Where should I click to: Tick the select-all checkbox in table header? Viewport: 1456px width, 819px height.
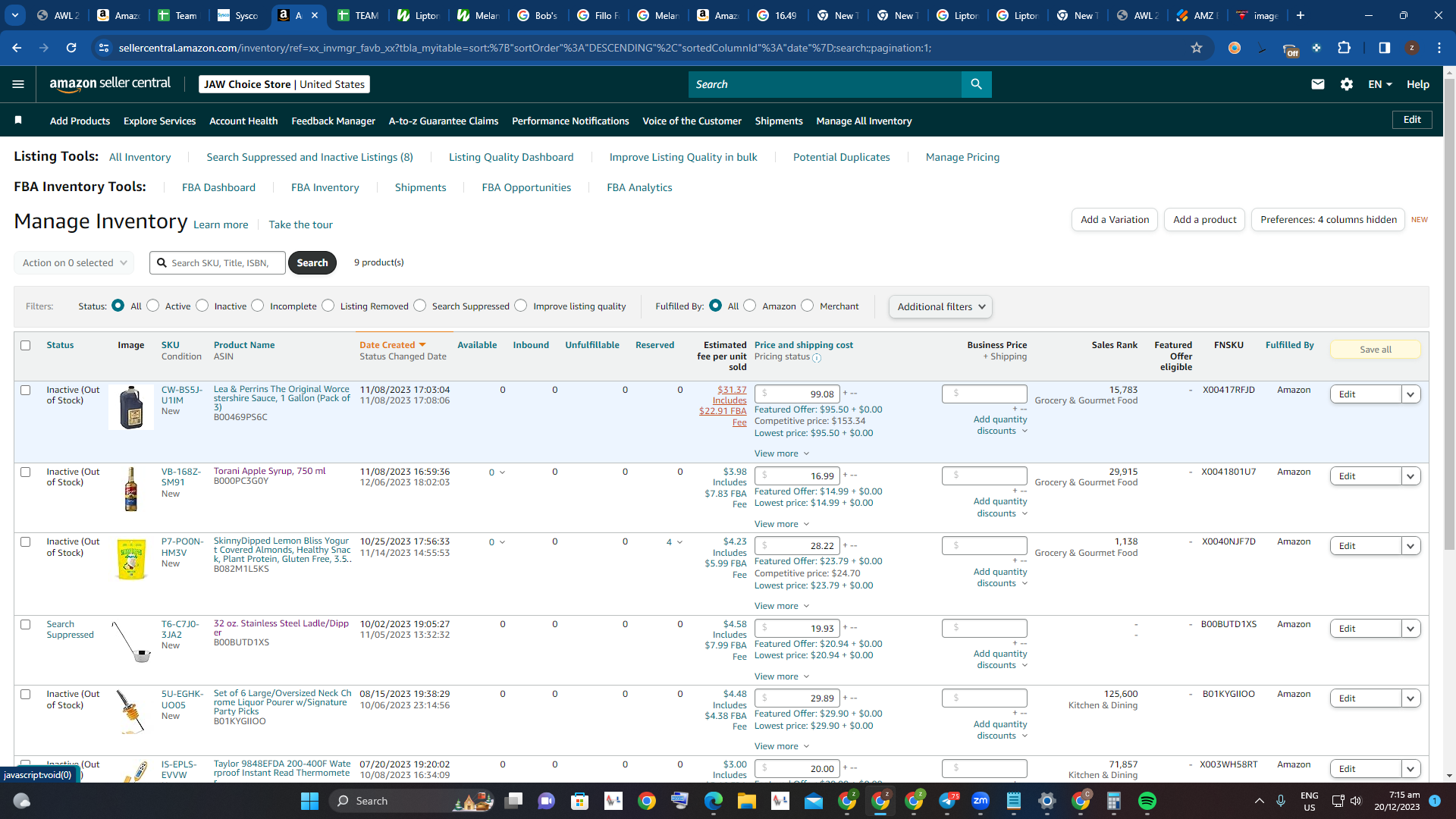[x=25, y=346]
